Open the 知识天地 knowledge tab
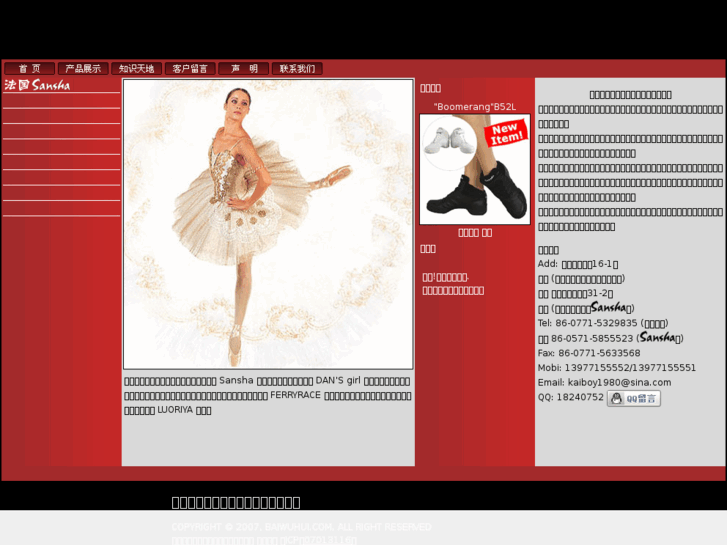The height and width of the screenshot is (545, 727). click(x=136, y=69)
